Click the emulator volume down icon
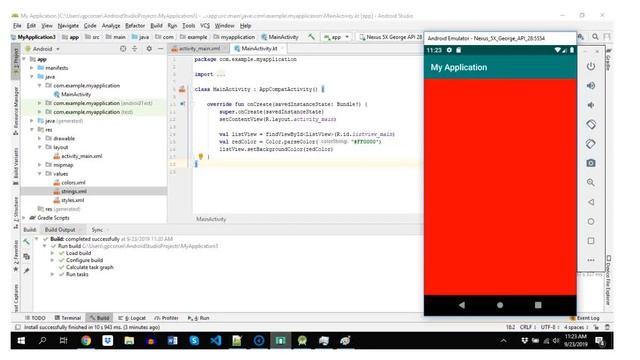Viewport: 640px width, 360px height. (x=591, y=105)
